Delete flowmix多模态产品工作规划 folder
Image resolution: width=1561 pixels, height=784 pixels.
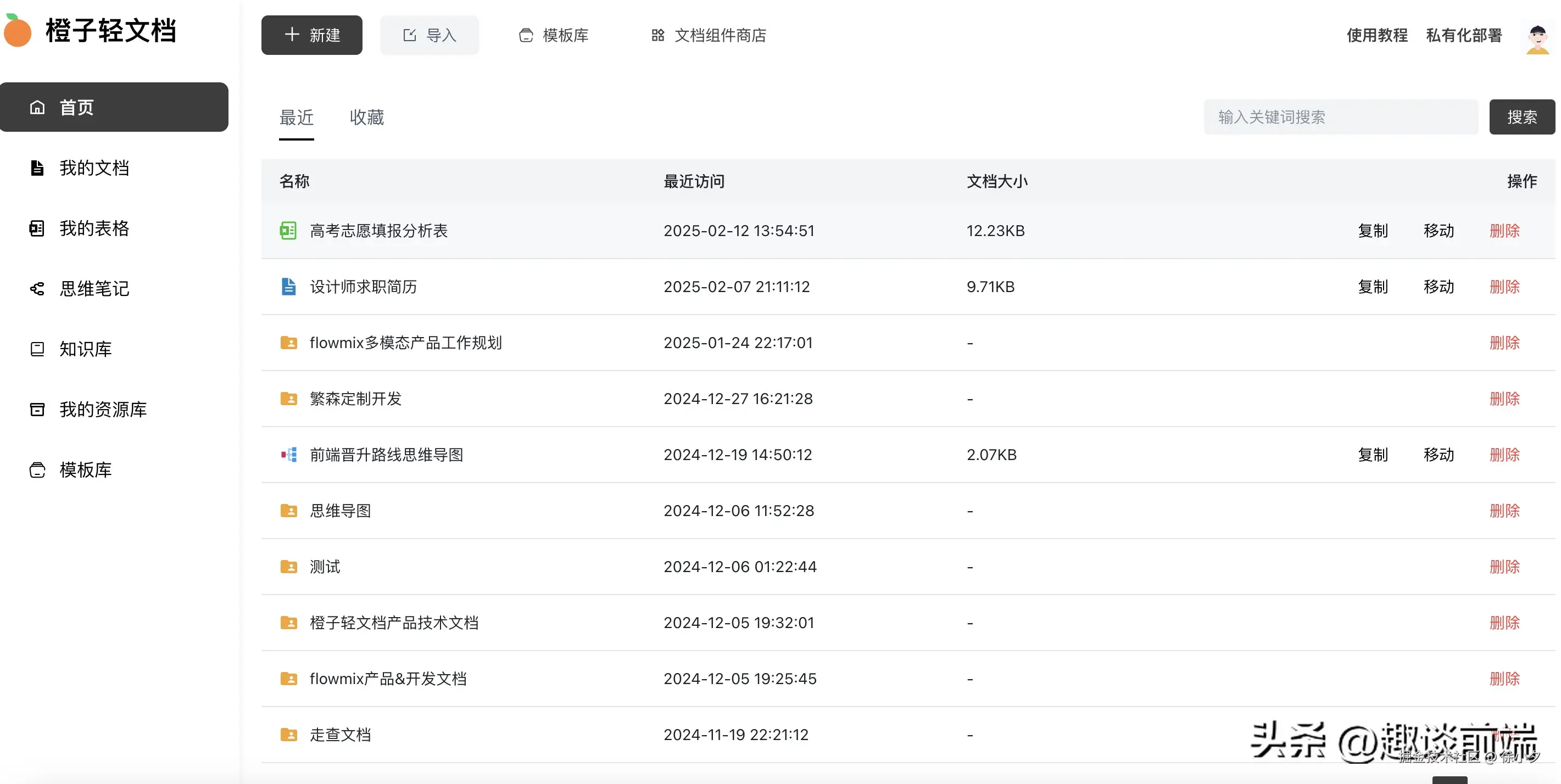[x=1504, y=343]
